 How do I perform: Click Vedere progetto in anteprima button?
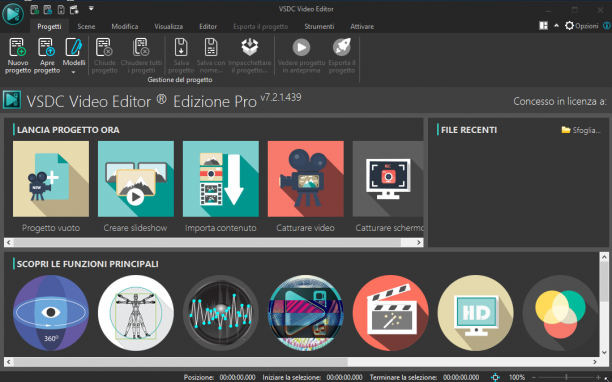click(301, 56)
